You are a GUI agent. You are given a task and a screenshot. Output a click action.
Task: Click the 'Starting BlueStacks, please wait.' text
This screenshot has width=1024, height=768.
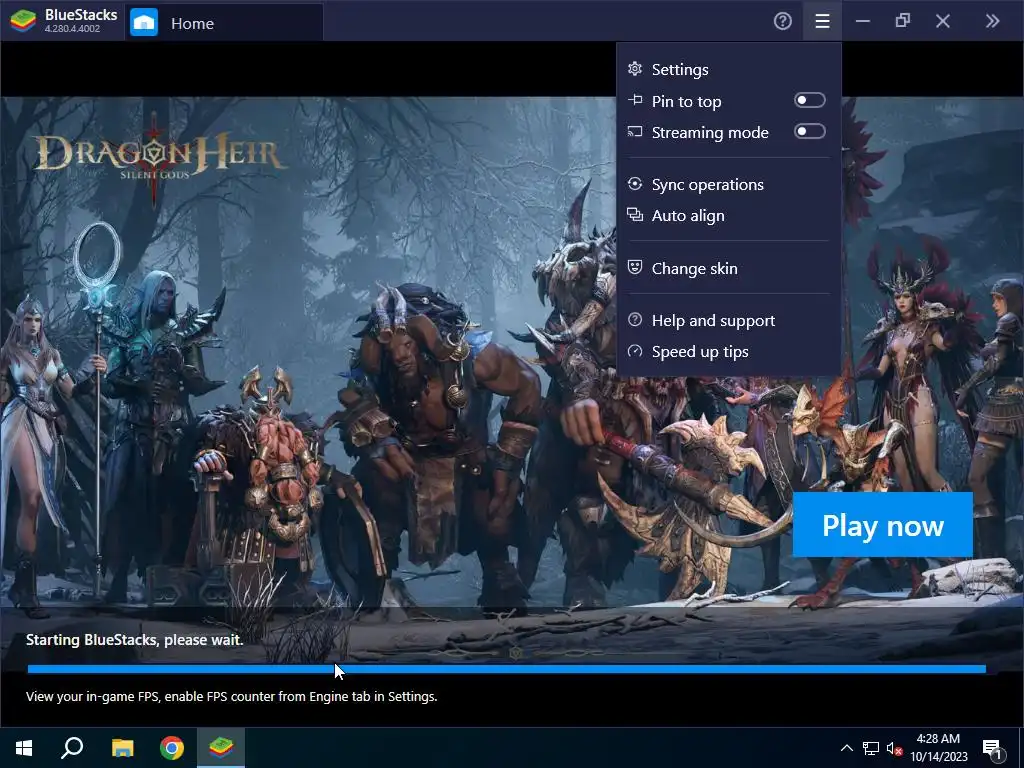(135, 640)
